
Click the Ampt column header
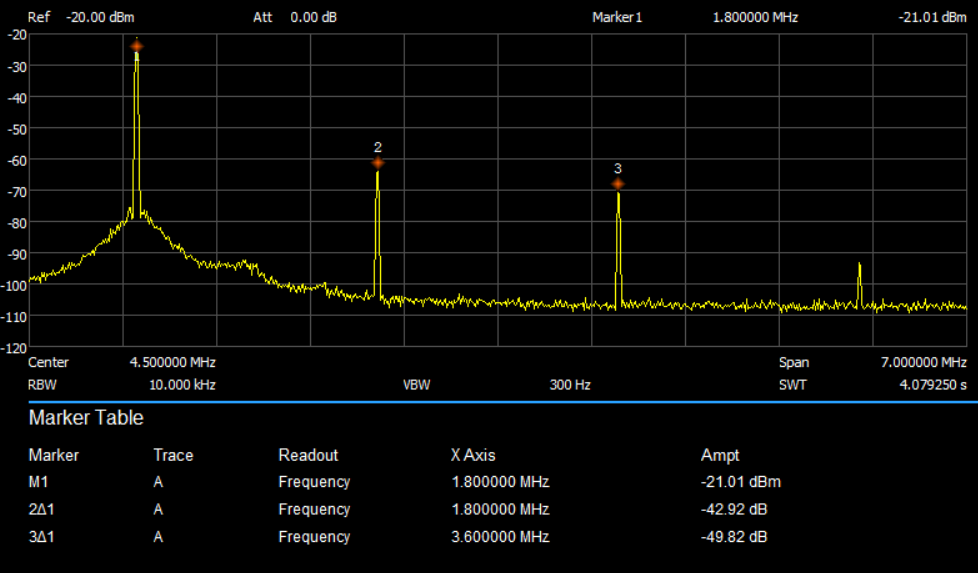tap(720, 455)
